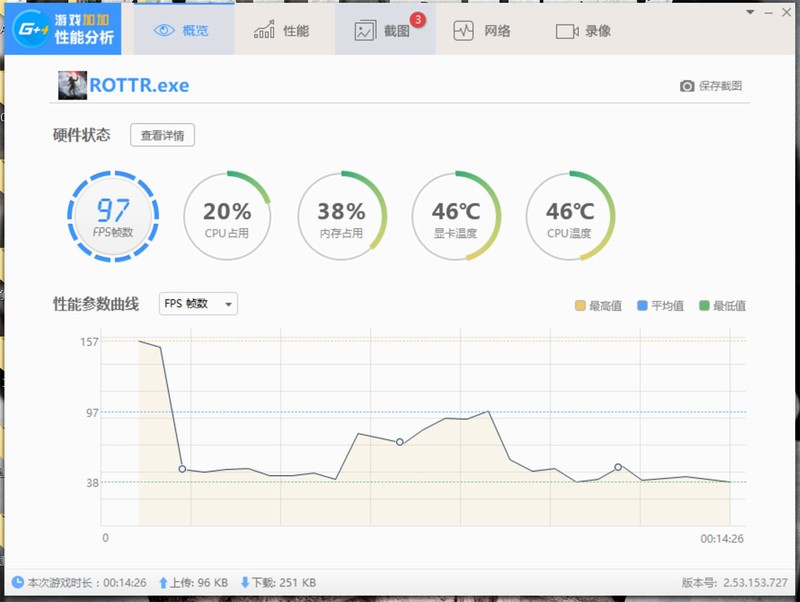
Task: Open the FPS 帧数 metric dropdown
Action: [x=197, y=305]
